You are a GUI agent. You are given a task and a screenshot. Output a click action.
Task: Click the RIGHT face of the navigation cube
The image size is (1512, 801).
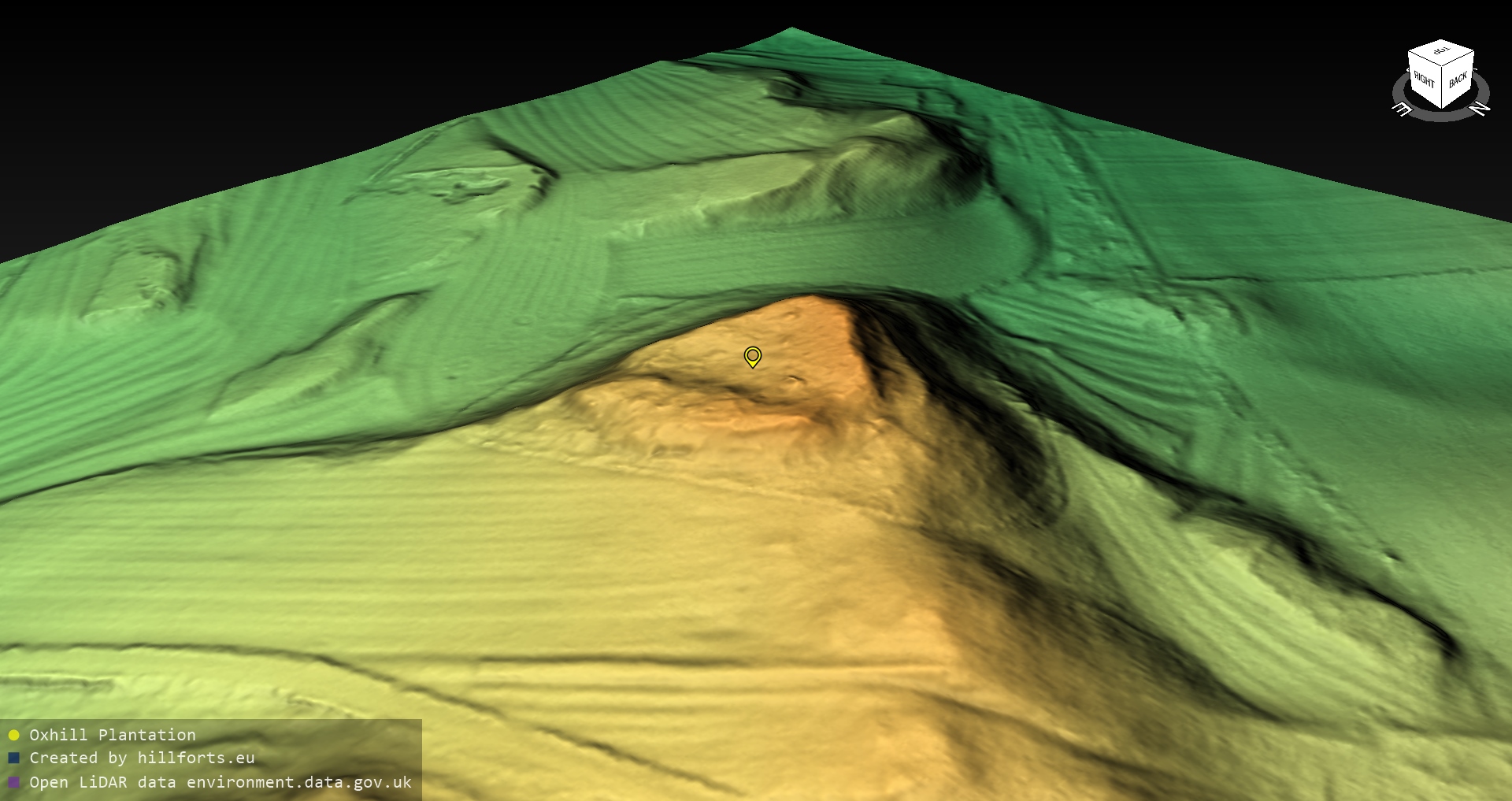click(x=1424, y=79)
